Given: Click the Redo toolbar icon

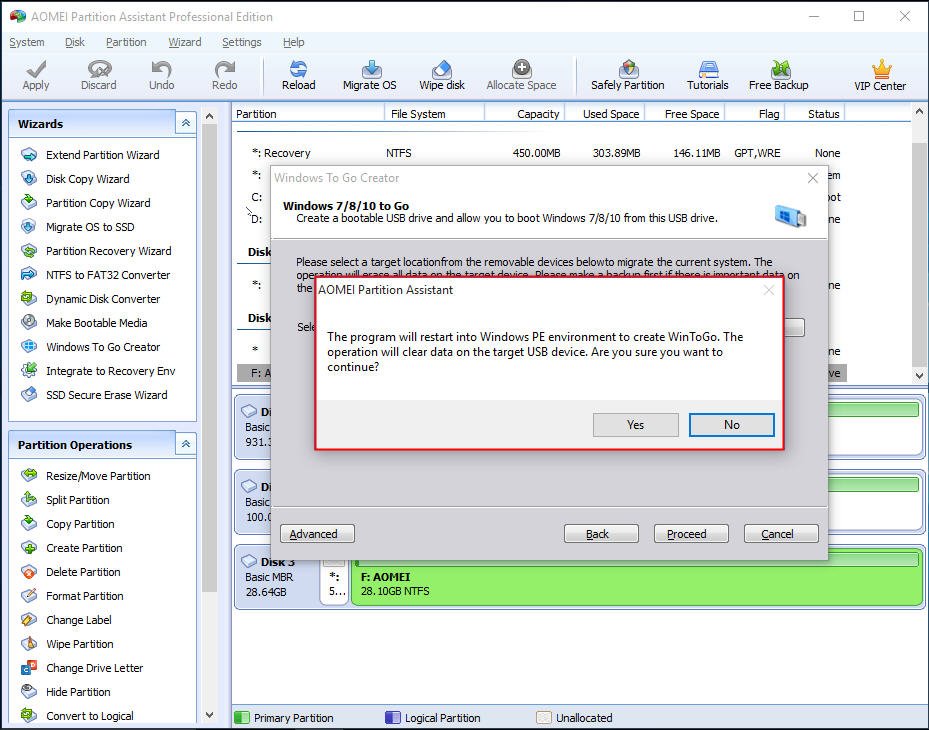Looking at the screenshot, I should pos(225,75).
